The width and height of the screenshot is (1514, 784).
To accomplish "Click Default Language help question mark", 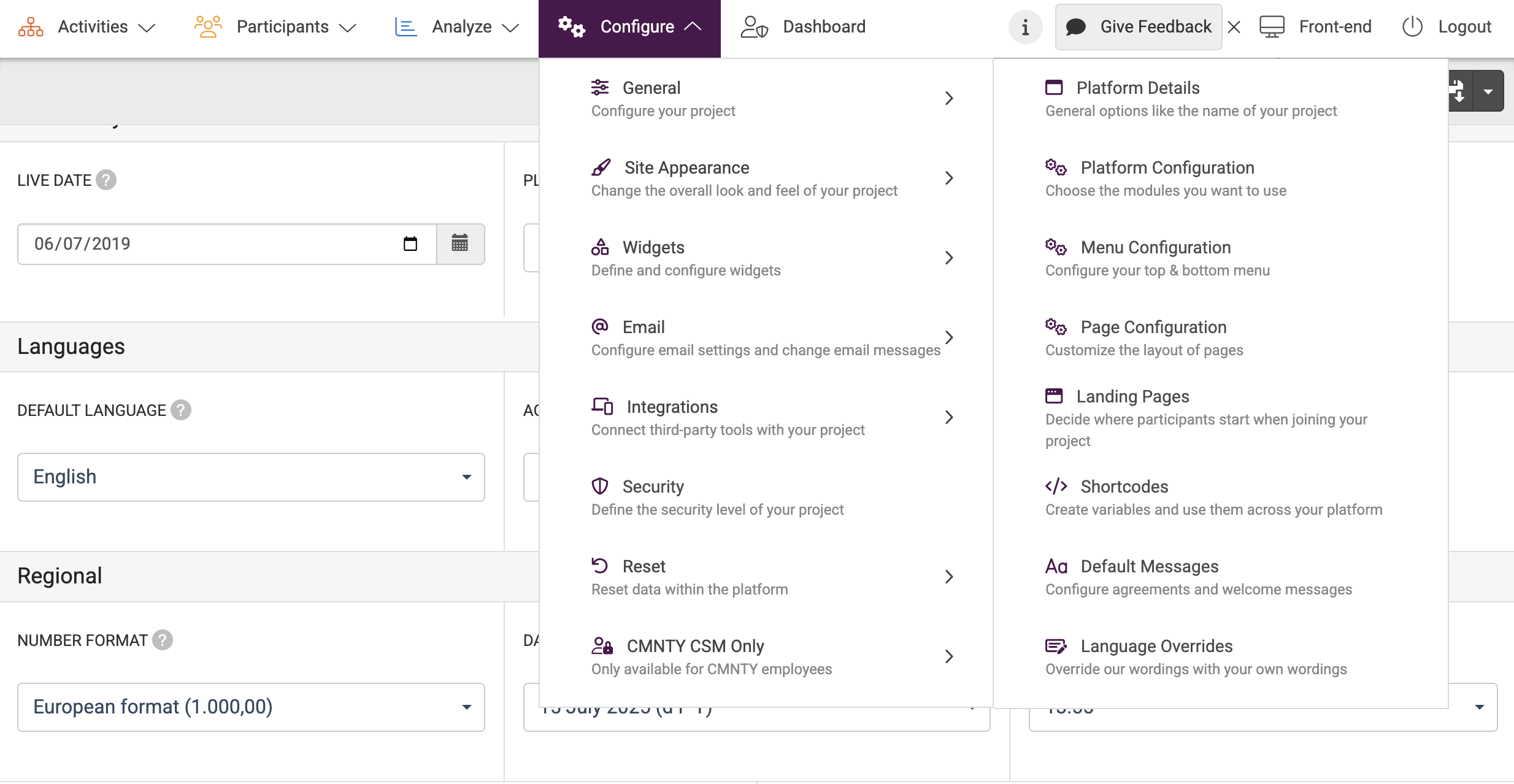I will [x=181, y=410].
